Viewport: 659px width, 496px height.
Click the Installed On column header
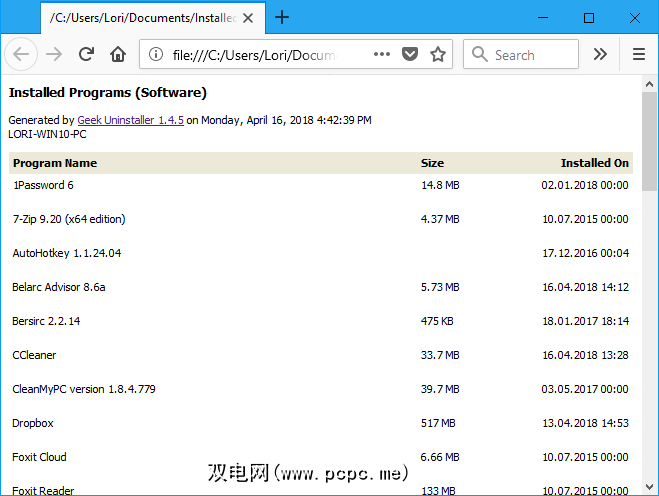pos(594,163)
